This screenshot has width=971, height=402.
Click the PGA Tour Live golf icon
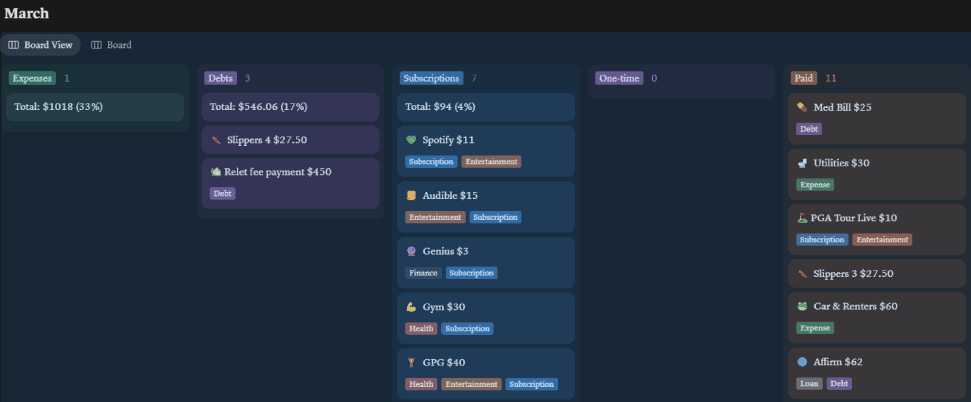[803, 218]
